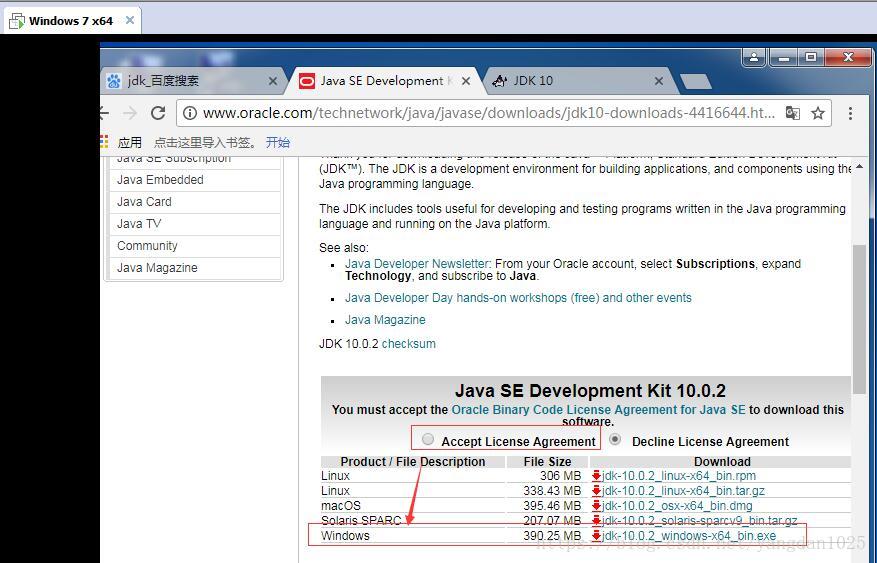Download jdk-10.0.2_linux-x64_bin.tar.gz
Screen dimensions: 877x563
[683, 491]
